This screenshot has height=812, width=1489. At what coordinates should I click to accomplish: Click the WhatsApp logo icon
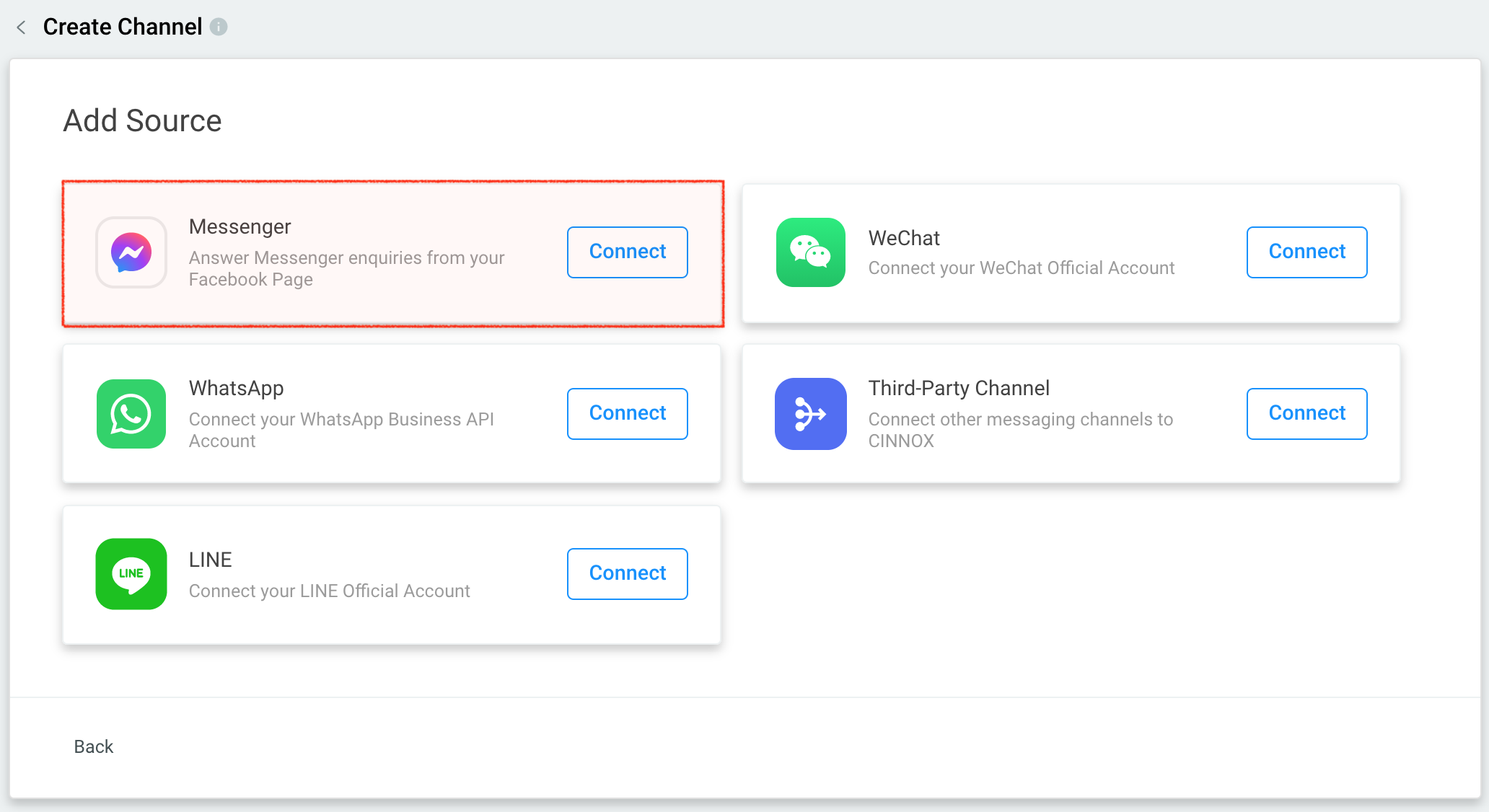click(x=131, y=414)
